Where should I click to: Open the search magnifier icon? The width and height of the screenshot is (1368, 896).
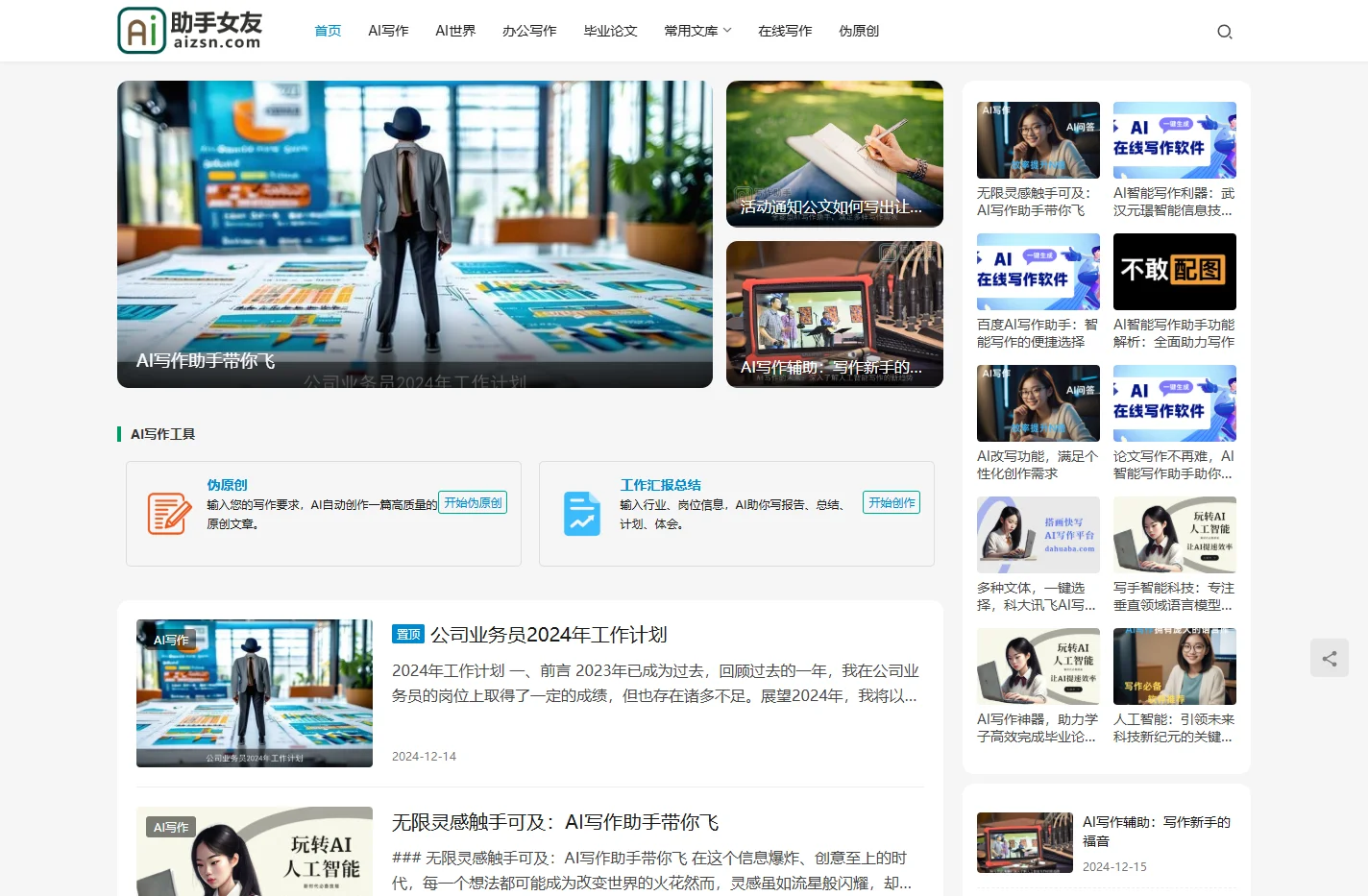tap(1224, 32)
